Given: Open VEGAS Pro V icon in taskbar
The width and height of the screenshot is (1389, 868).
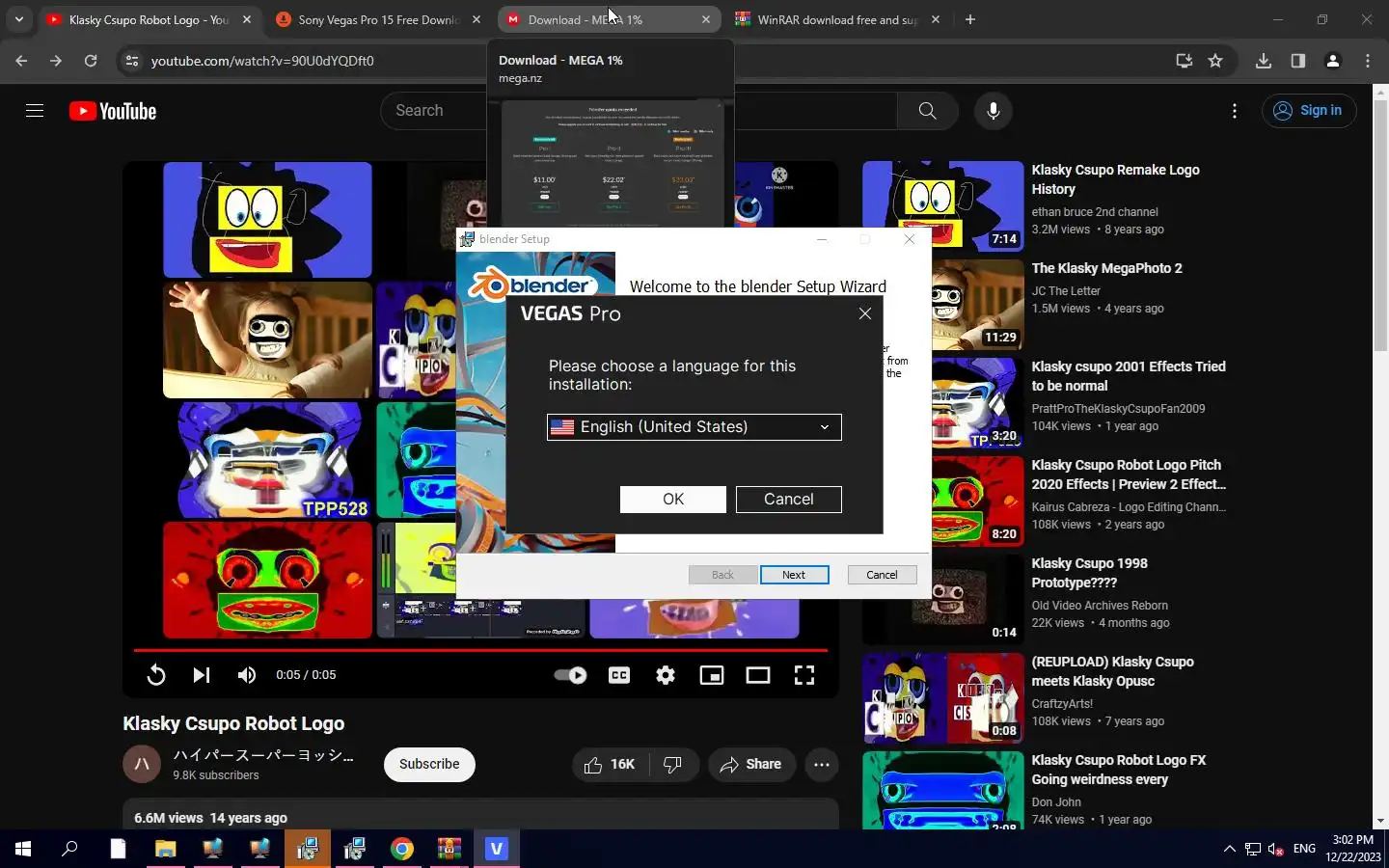Looking at the screenshot, I should (496, 849).
